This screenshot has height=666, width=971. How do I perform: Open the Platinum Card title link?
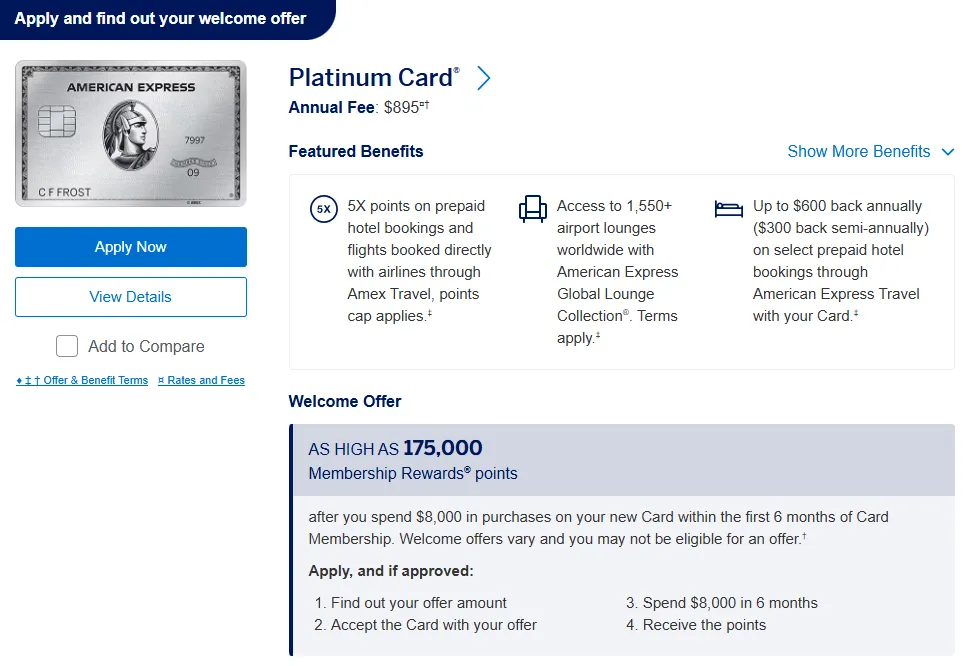[x=374, y=78]
